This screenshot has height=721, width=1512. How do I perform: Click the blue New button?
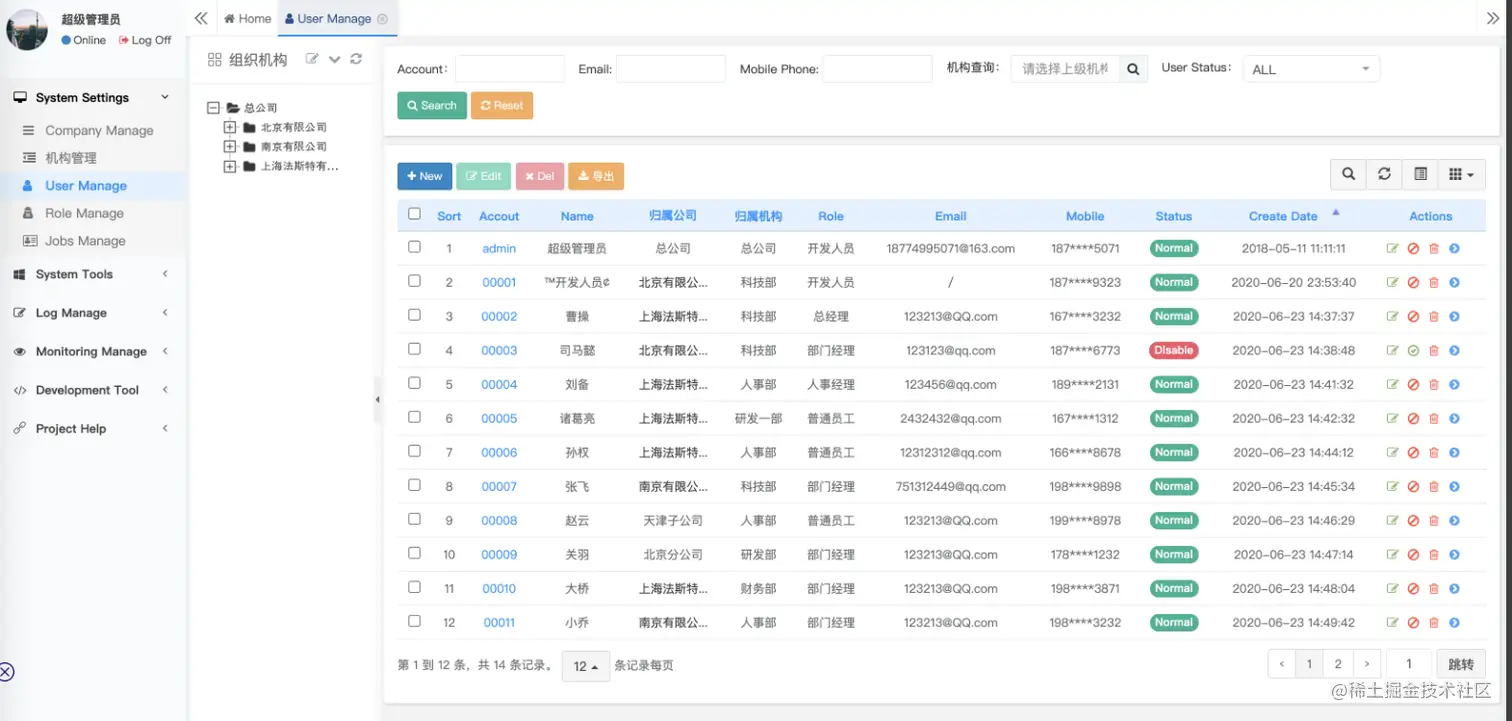(x=425, y=176)
